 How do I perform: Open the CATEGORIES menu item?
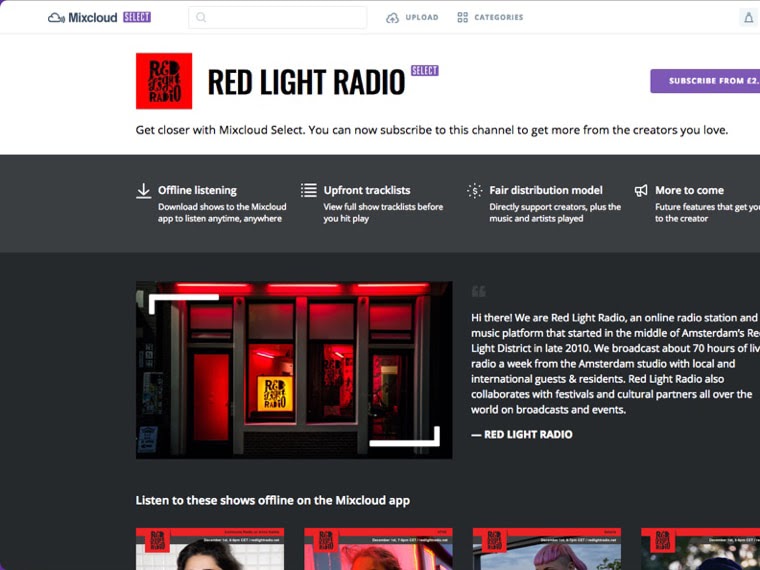click(x=499, y=17)
